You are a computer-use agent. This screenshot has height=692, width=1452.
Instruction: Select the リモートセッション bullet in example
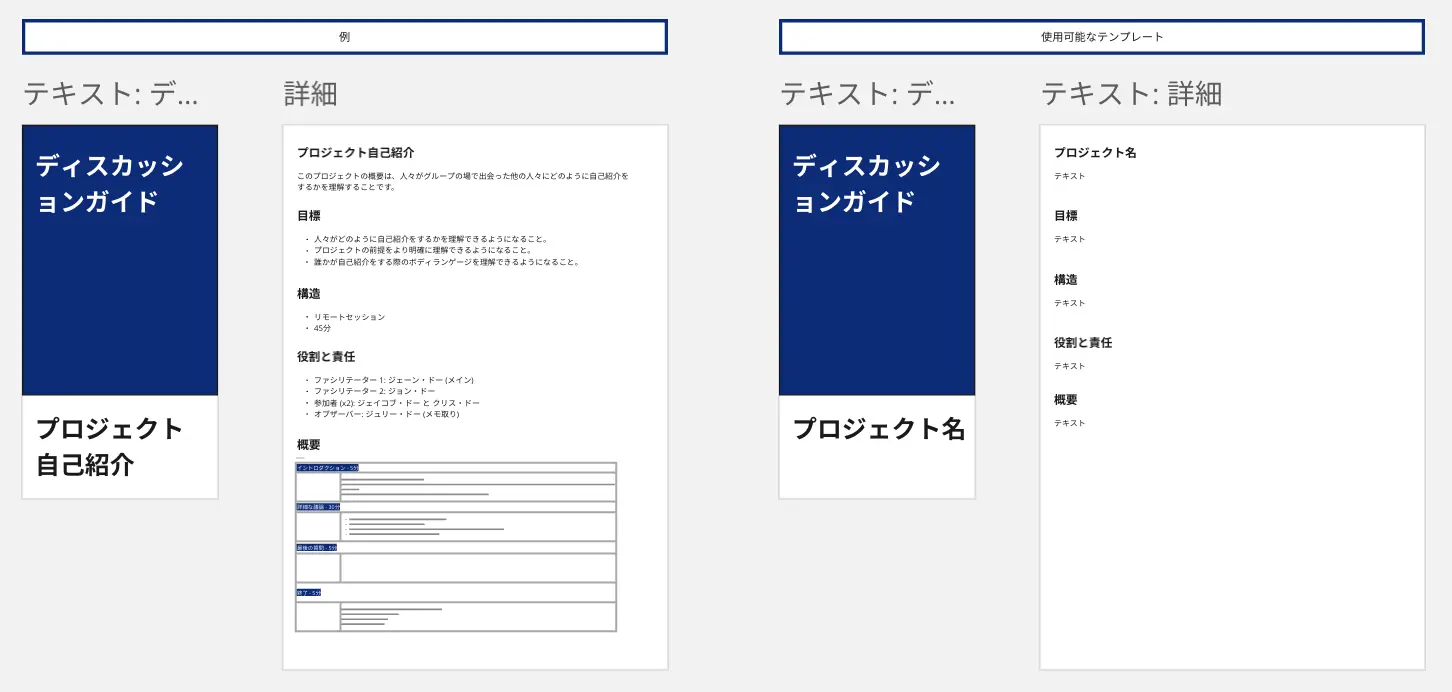[349, 317]
